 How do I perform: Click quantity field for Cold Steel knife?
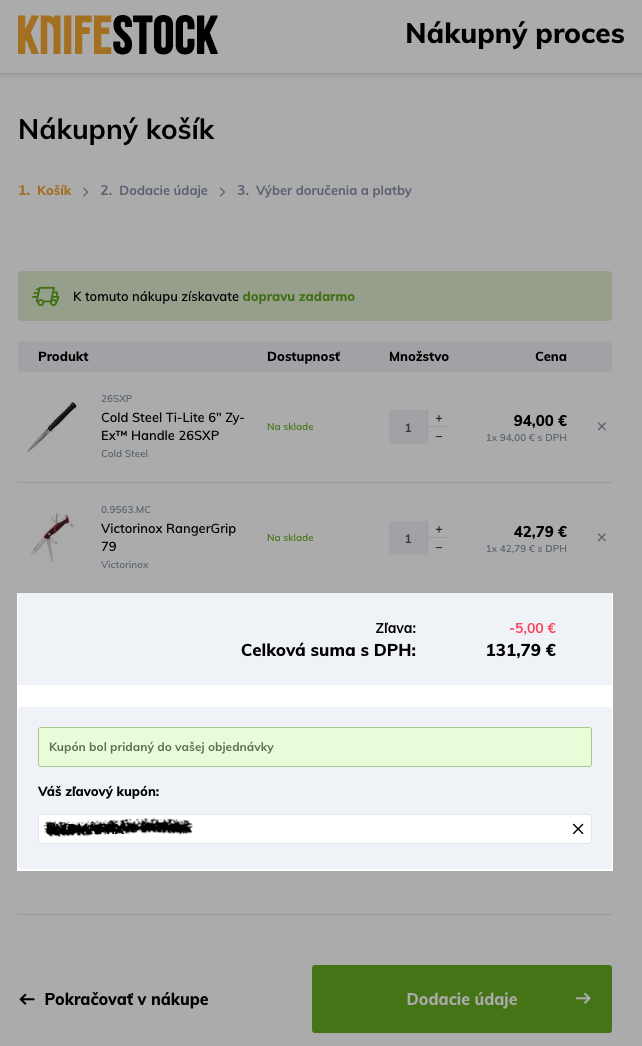(408, 427)
